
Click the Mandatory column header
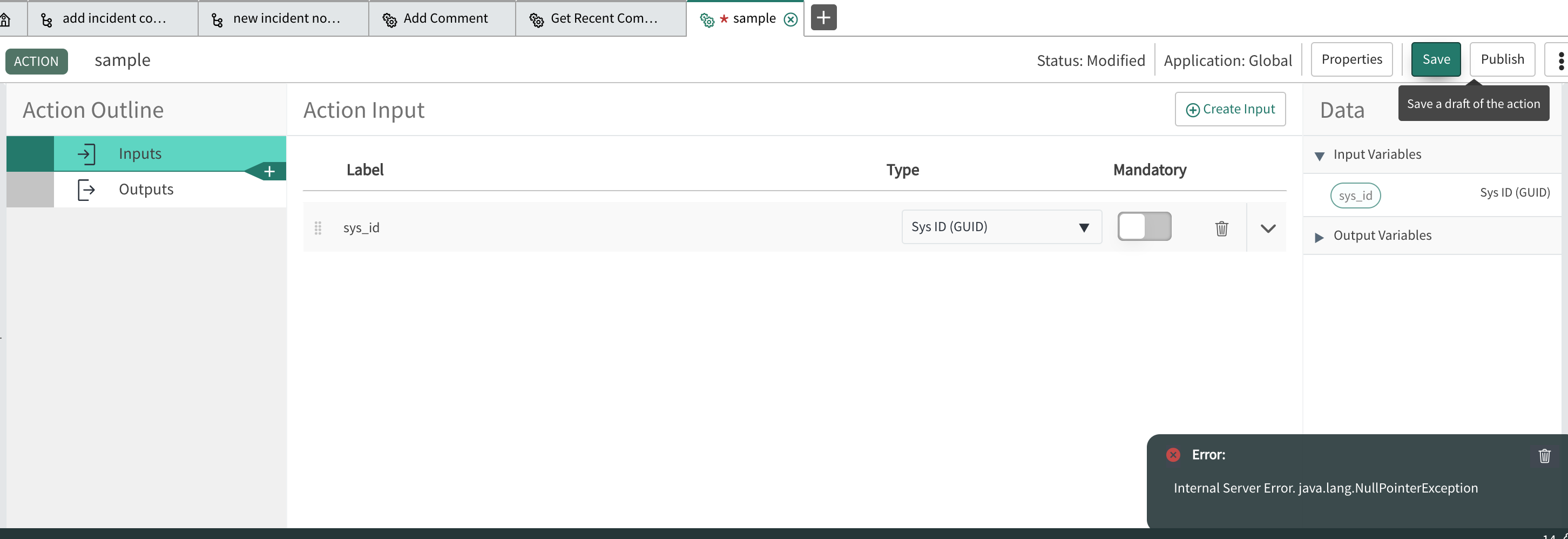(1149, 170)
